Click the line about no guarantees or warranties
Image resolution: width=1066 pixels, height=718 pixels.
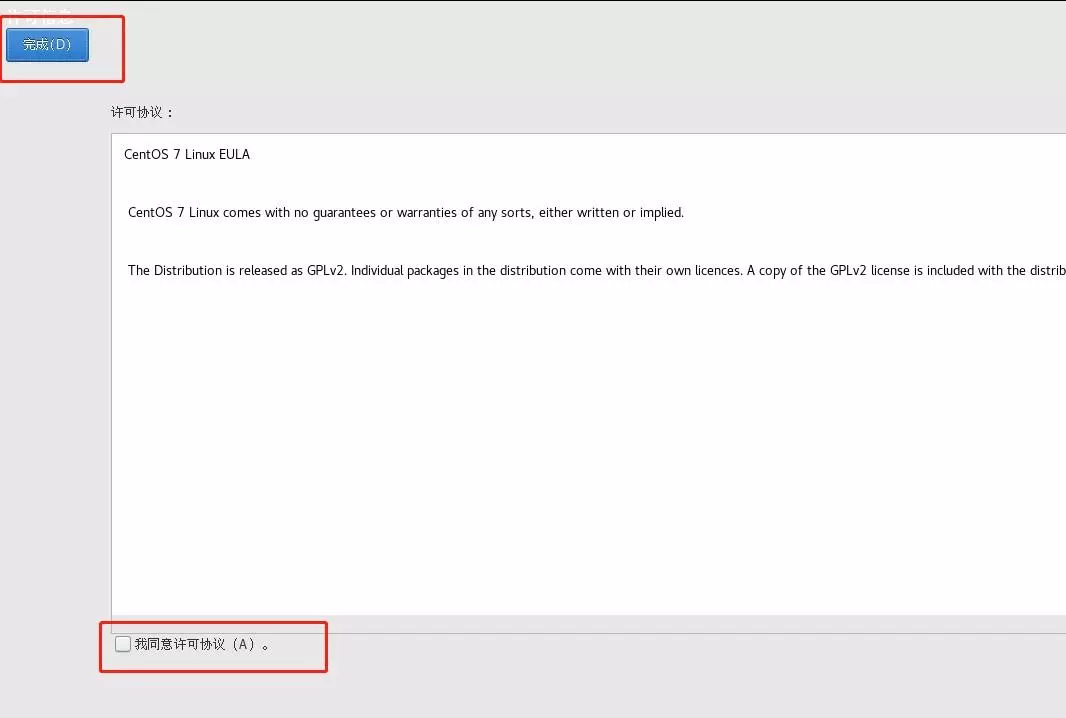pyautogui.click(x=406, y=212)
